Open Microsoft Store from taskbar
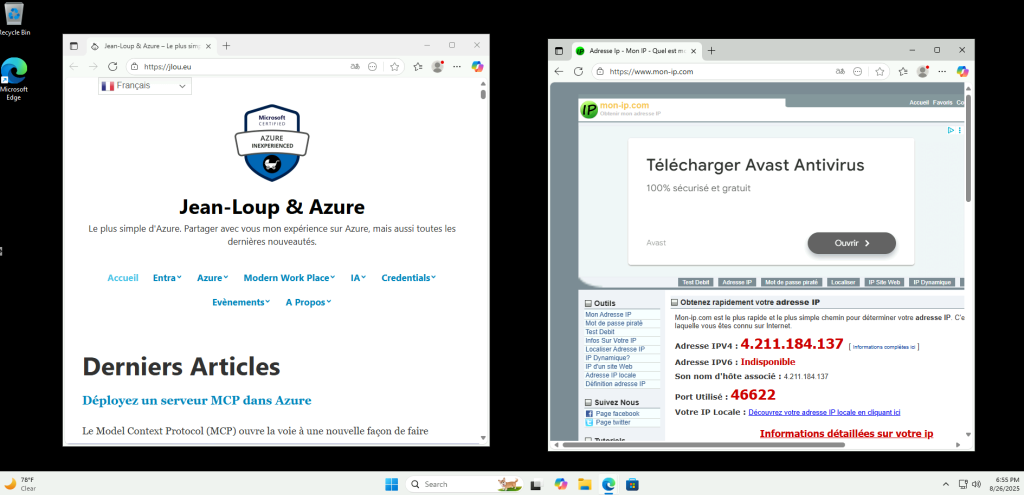Viewport: 1024px width, 495px height. (x=632, y=485)
